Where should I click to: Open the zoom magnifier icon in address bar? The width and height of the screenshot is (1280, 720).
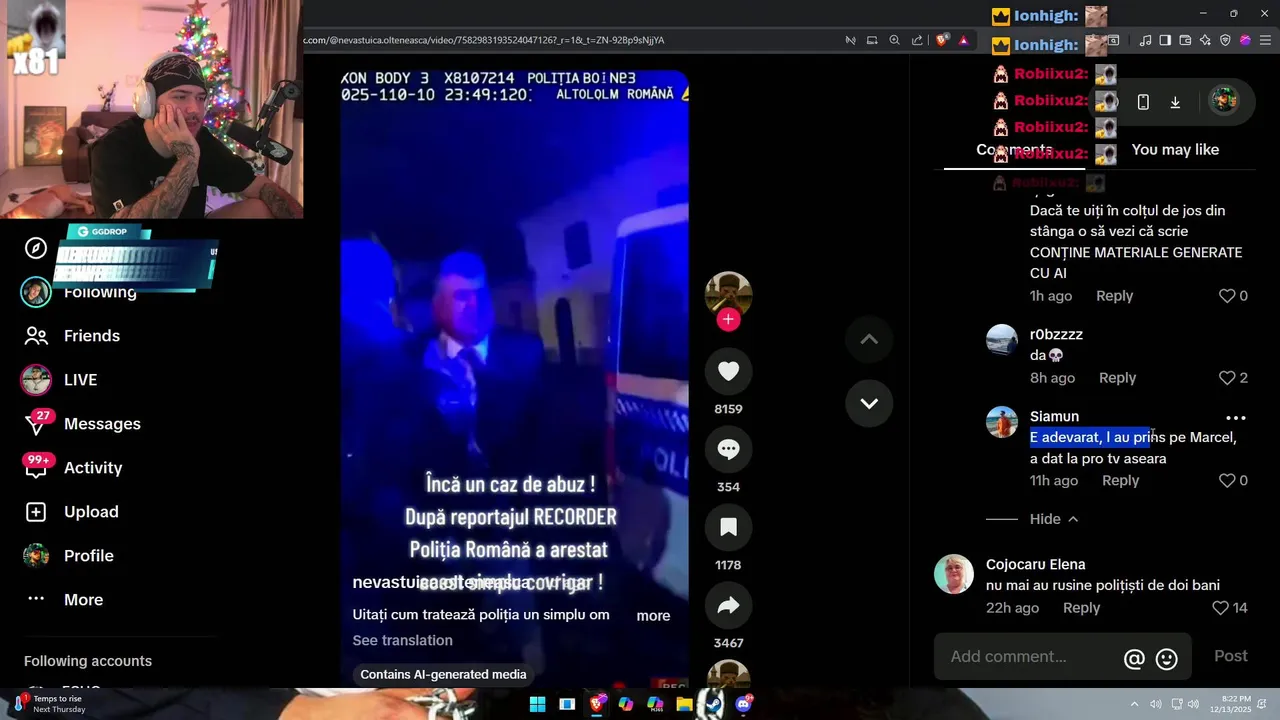click(x=895, y=40)
